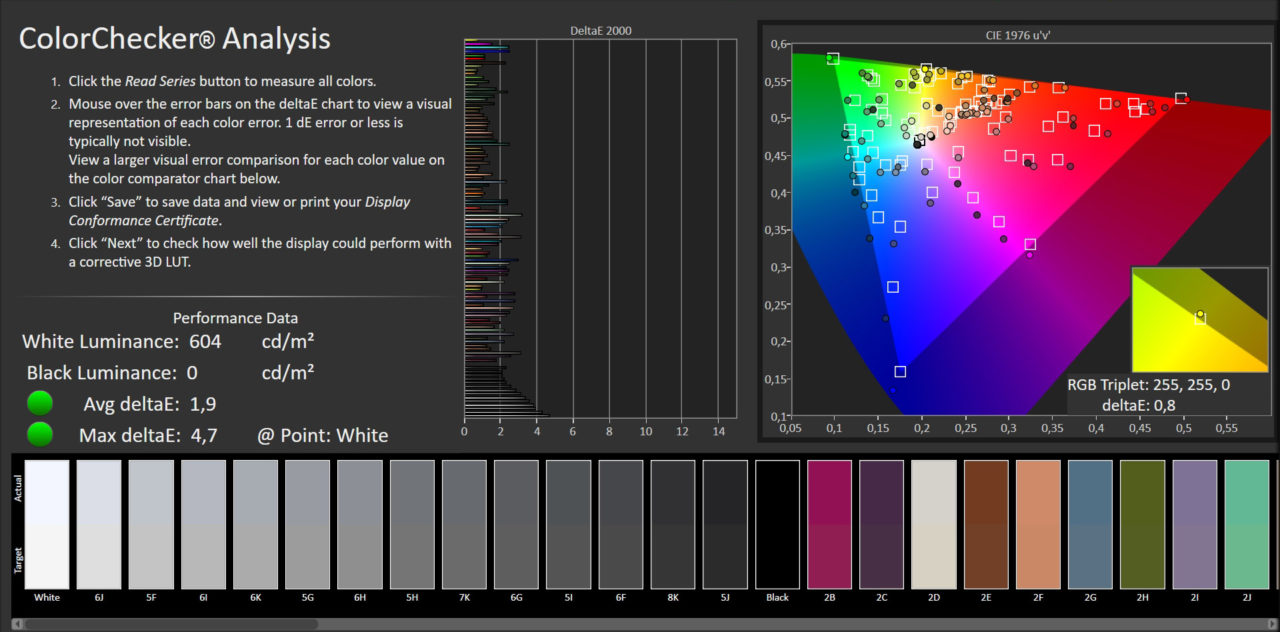Choose the 2B magenta swatch

coord(829,524)
